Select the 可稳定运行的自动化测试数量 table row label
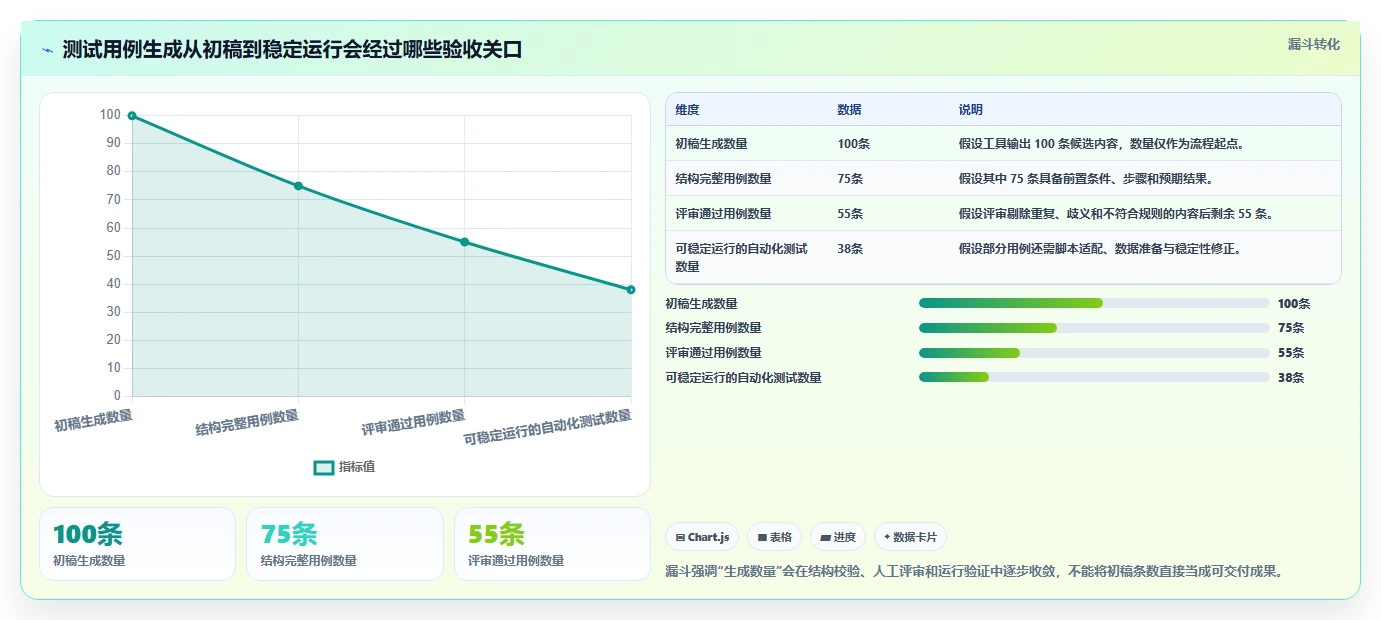The width and height of the screenshot is (1381, 620). (x=741, y=258)
